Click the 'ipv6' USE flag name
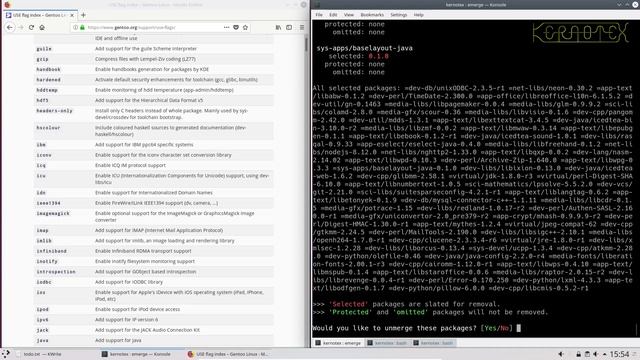640x360 pixels. pos(42,320)
